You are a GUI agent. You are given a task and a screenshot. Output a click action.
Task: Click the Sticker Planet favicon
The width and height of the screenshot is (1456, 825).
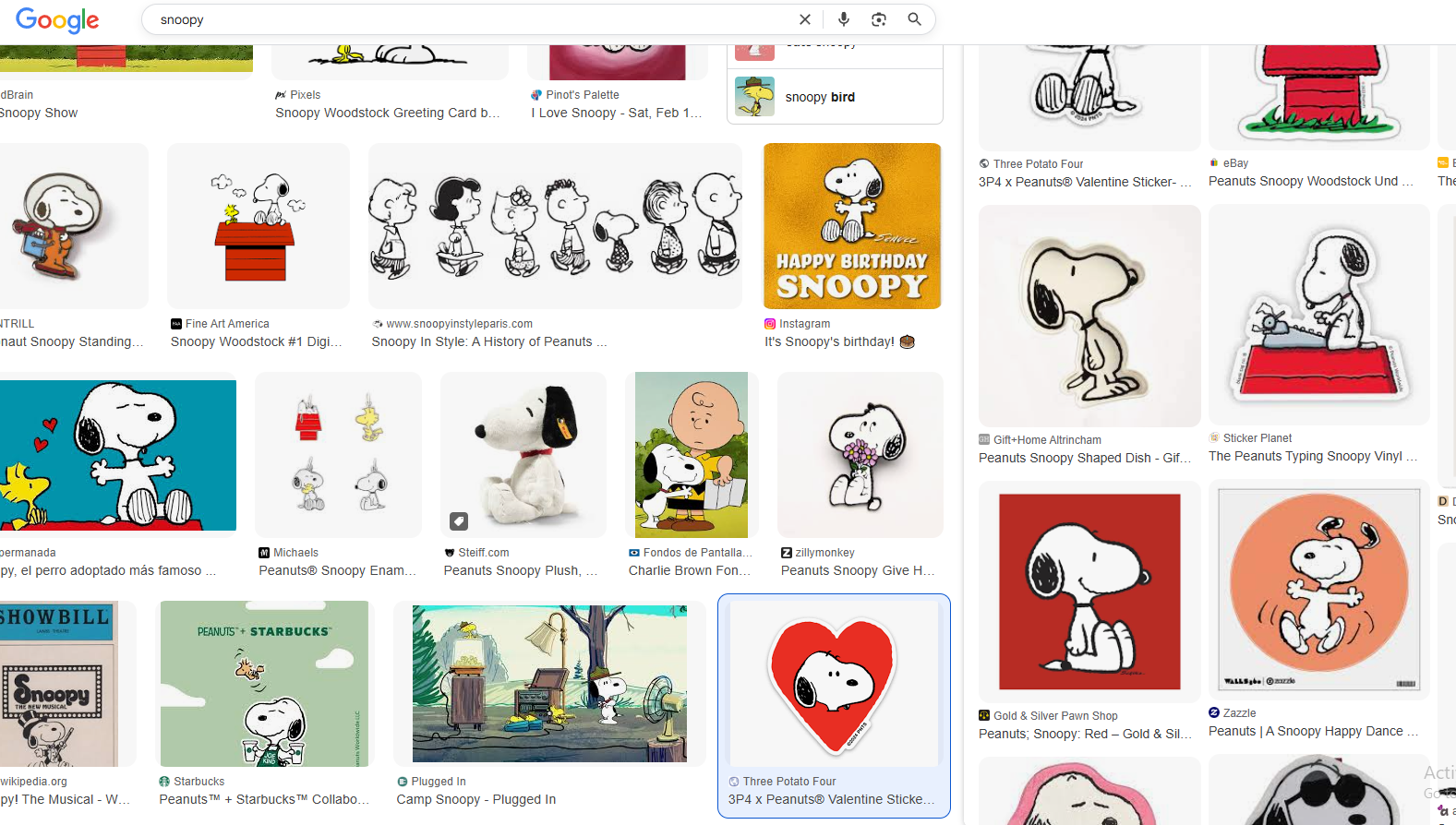[1214, 438]
